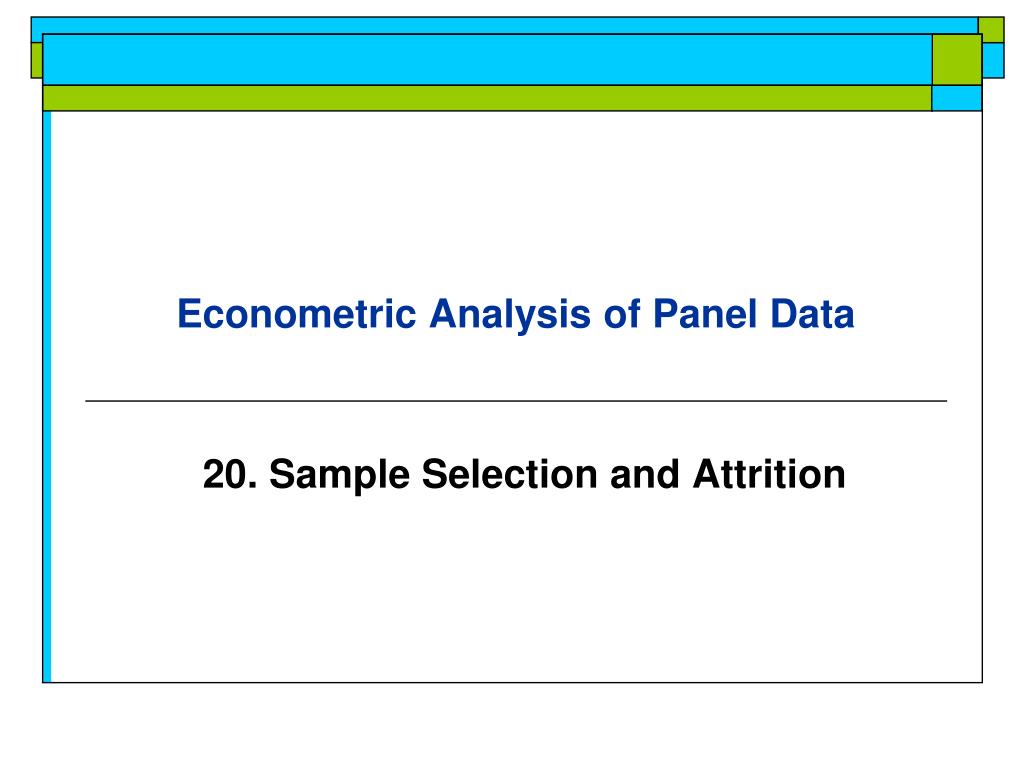The image size is (1024, 768).
Task: Click the word "and" in the subtitle
Action: 645,474
